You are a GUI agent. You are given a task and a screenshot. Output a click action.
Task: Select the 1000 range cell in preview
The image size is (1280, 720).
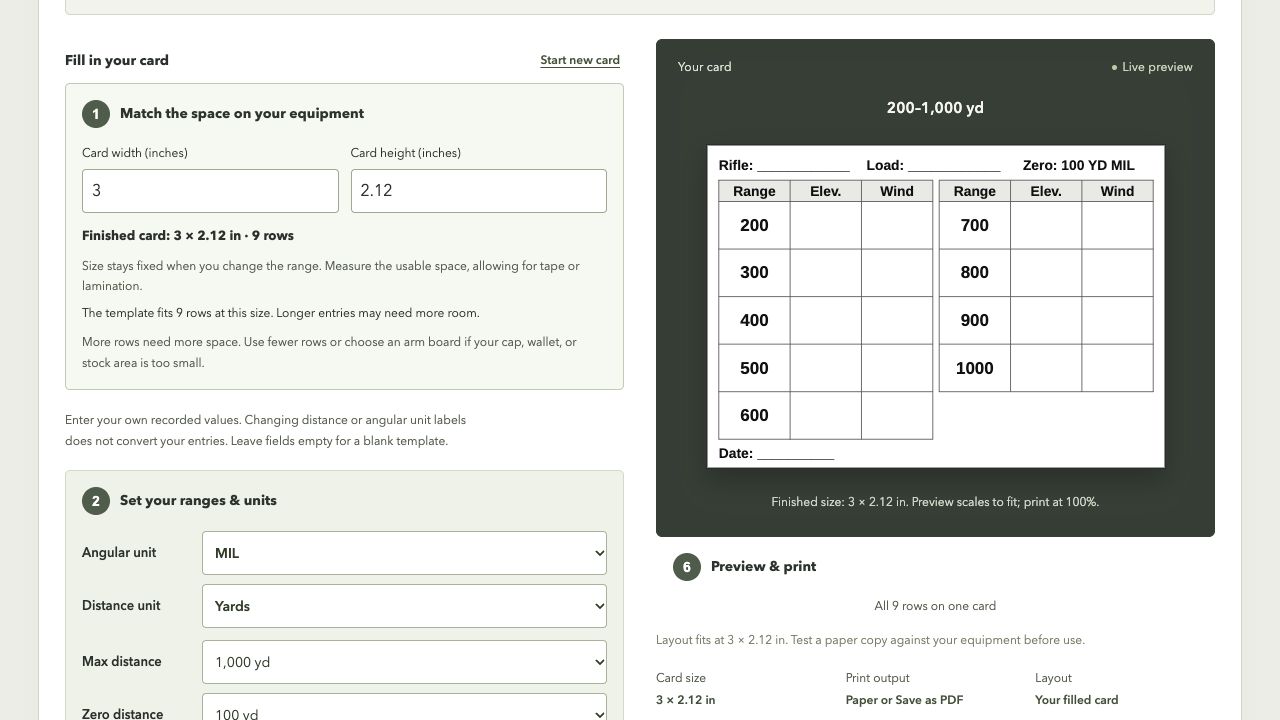[x=974, y=368]
